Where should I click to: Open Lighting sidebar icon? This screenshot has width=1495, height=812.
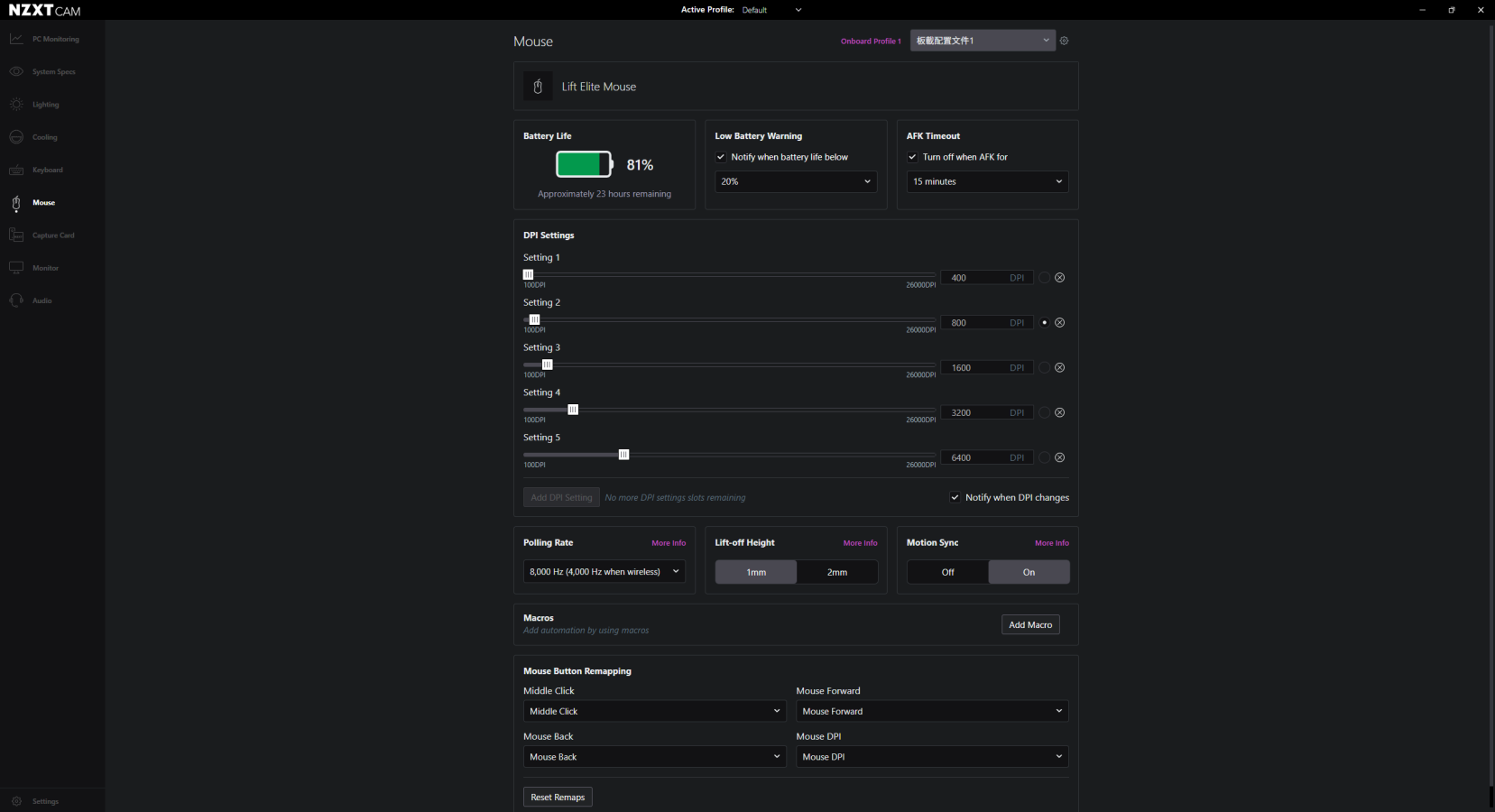16,105
